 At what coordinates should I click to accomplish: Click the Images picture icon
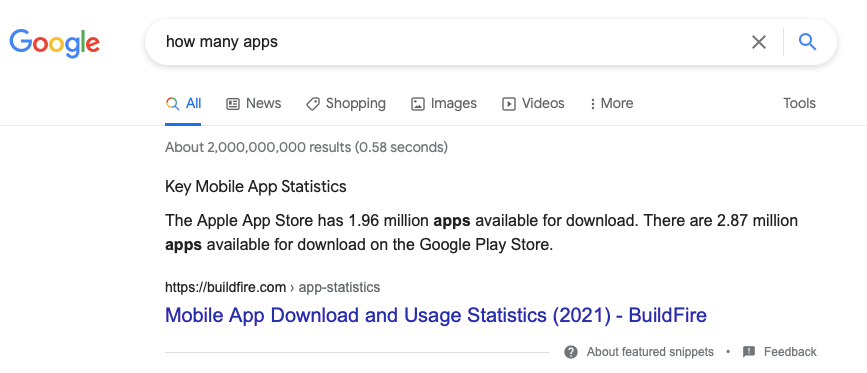(x=417, y=104)
